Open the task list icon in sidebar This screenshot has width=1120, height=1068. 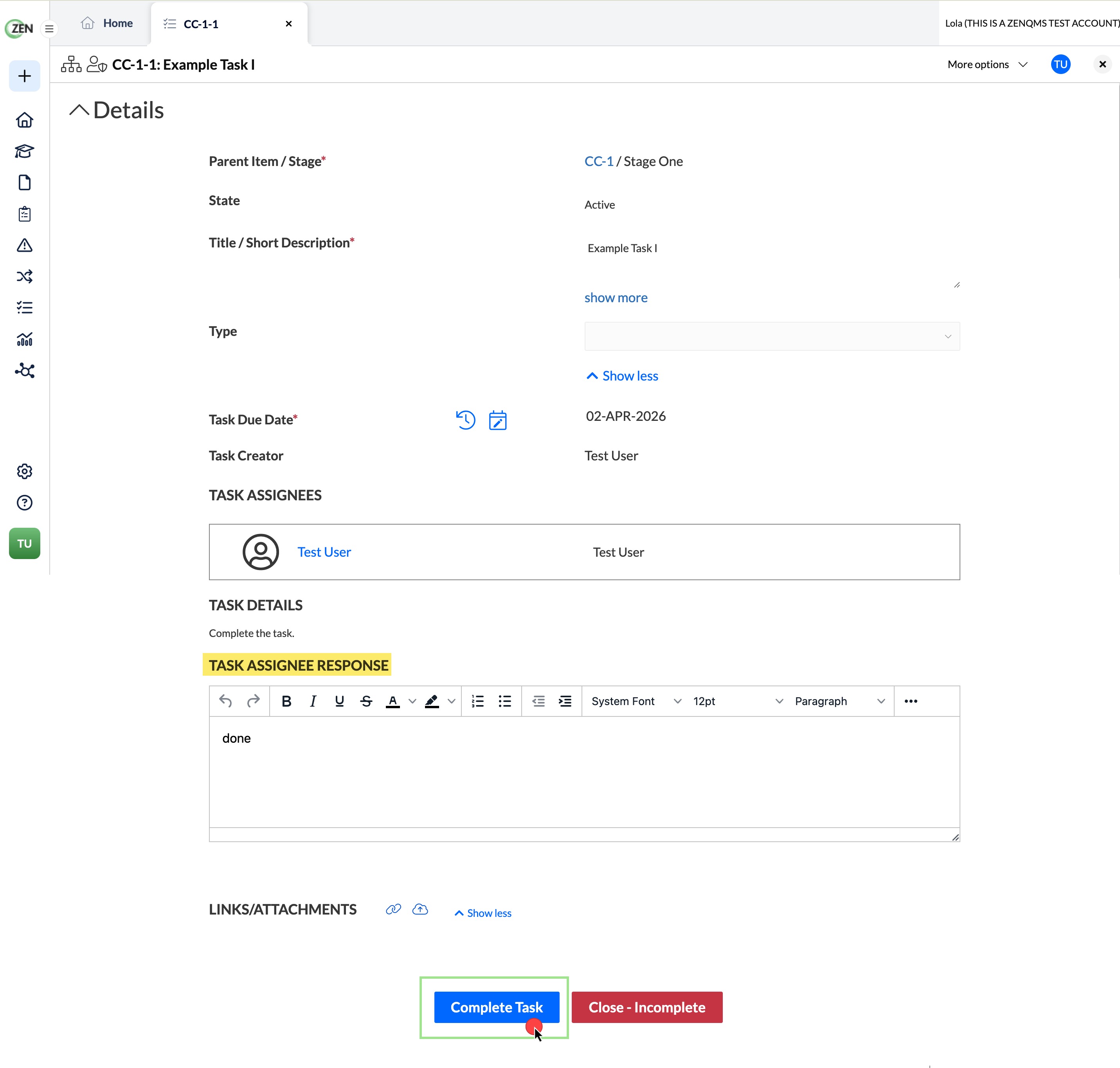click(x=25, y=308)
